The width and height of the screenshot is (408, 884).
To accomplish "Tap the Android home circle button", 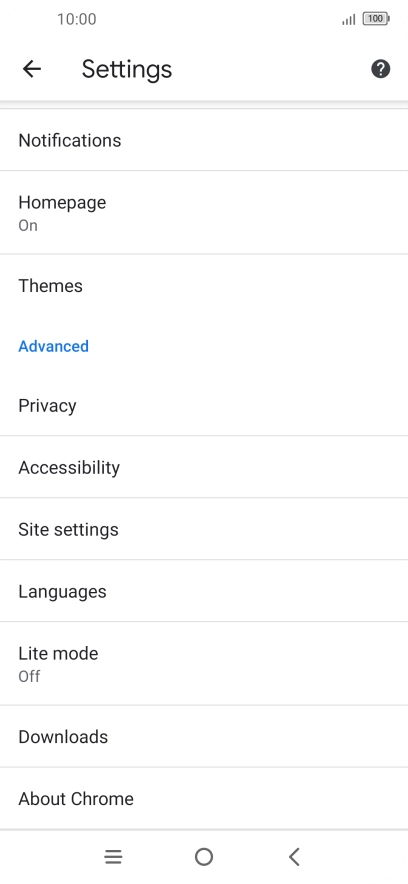I will [x=204, y=857].
